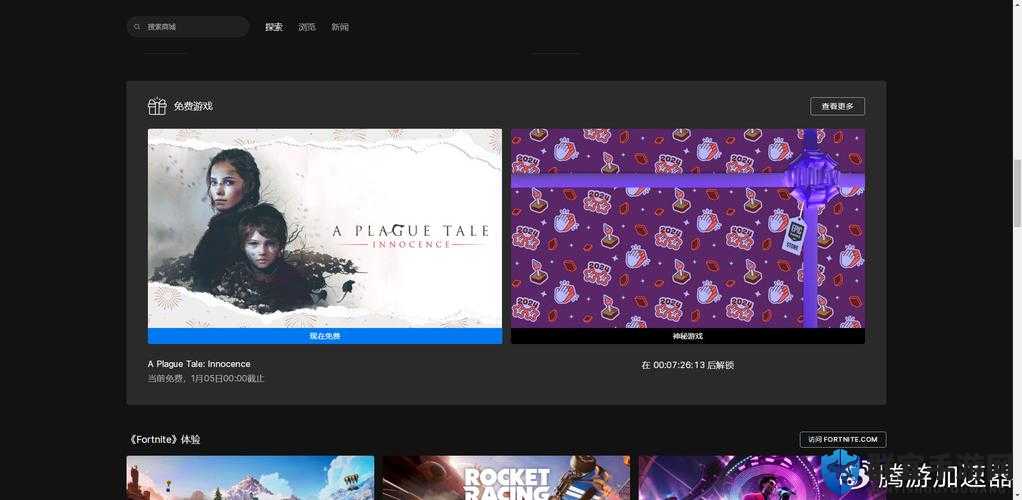1022x500 pixels.
Task: Open the 探索 tab
Action: (274, 27)
